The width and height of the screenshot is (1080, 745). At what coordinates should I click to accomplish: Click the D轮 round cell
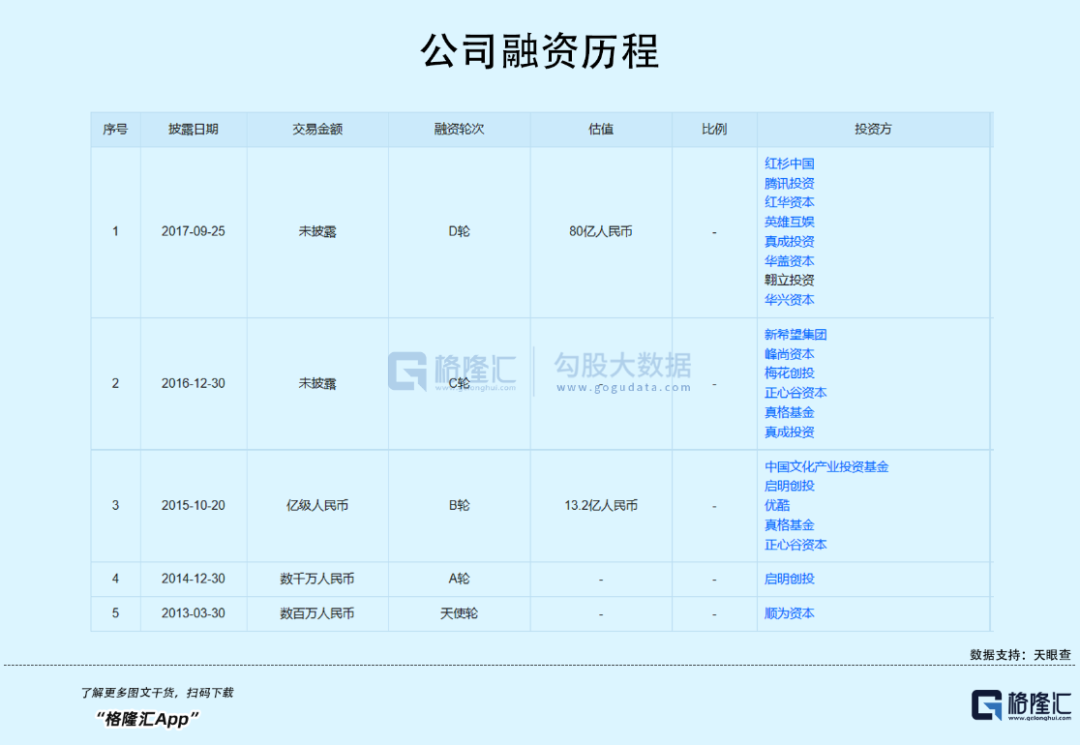(x=459, y=232)
